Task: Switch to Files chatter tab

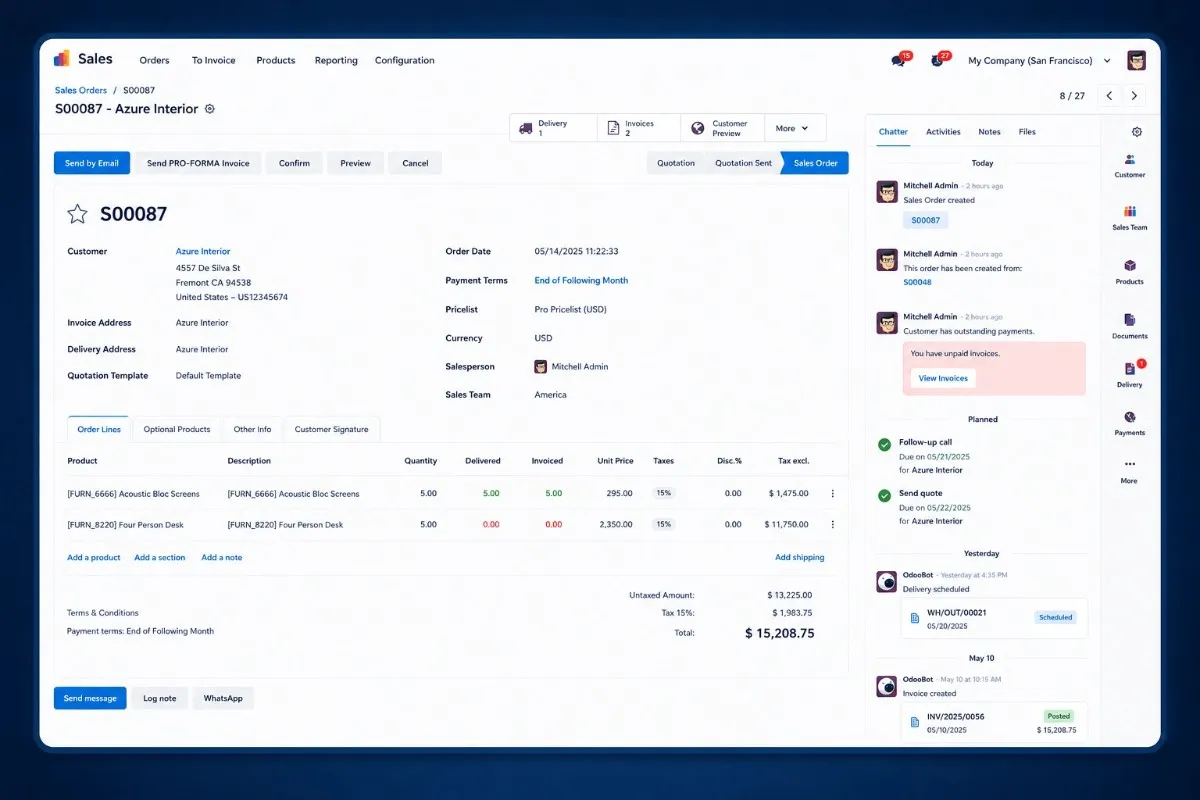Action: point(1027,132)
